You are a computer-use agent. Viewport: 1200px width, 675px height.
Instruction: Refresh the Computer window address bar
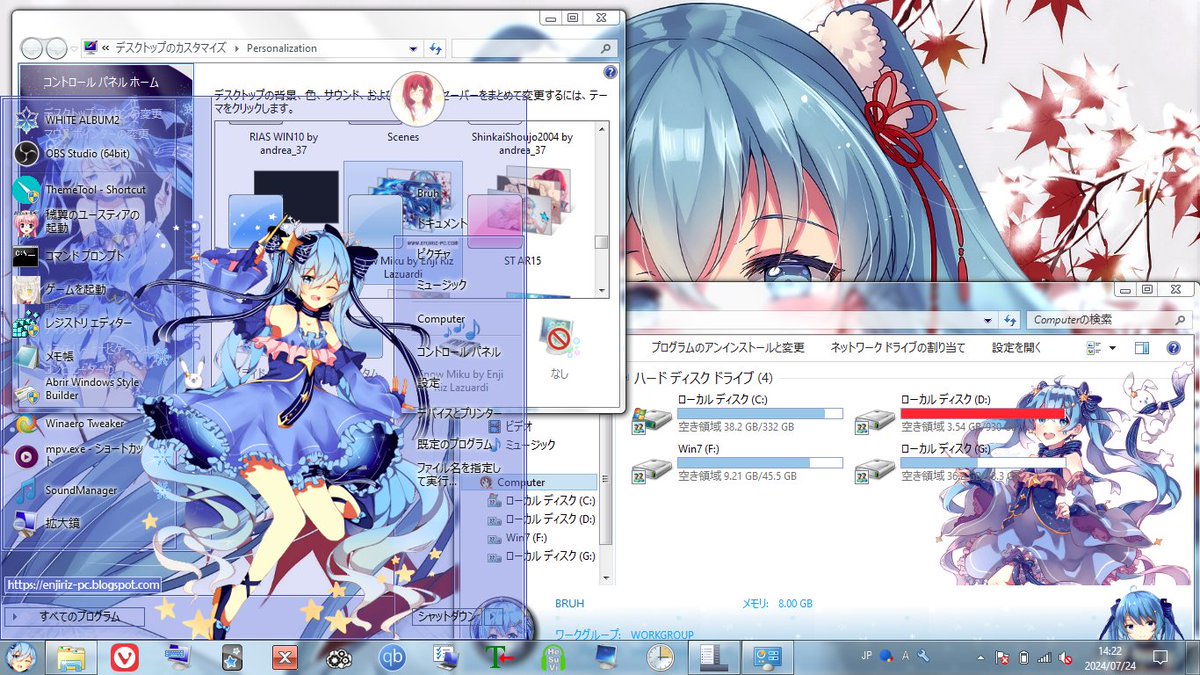tap(1011, 320)
